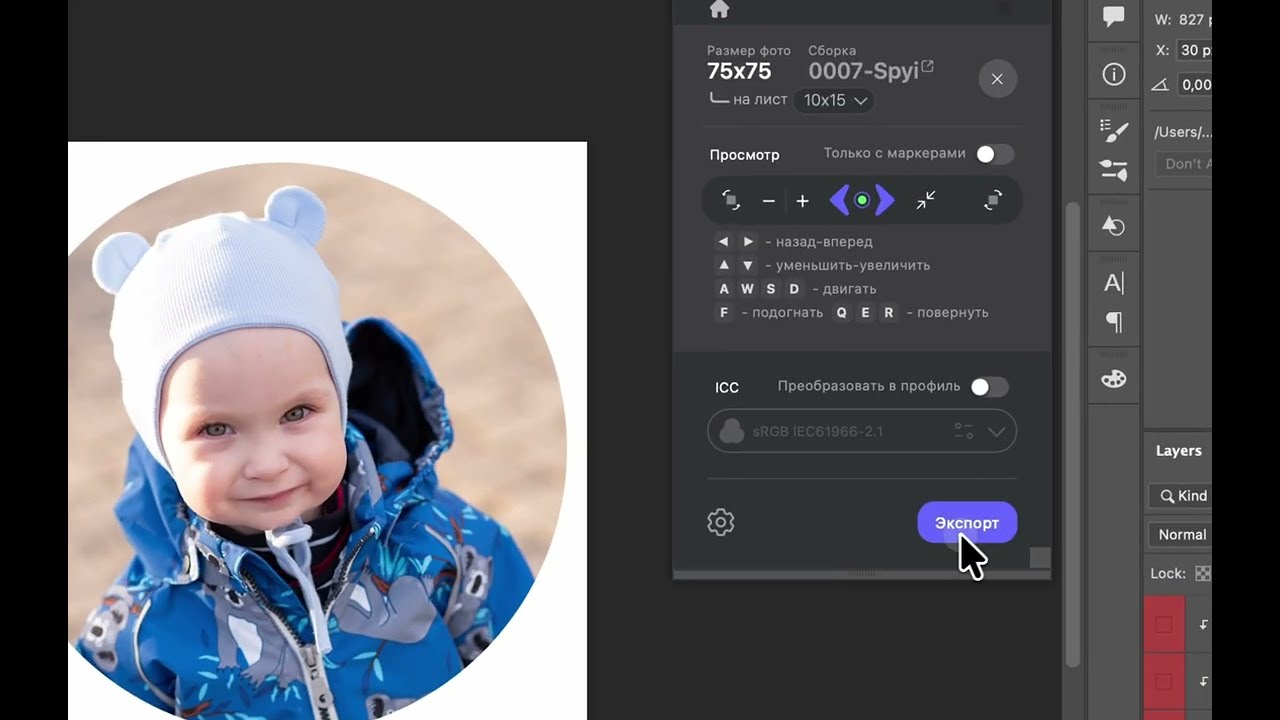Open the Paragraph panel icon
1280x720 pixels.
click(1113, 322)
